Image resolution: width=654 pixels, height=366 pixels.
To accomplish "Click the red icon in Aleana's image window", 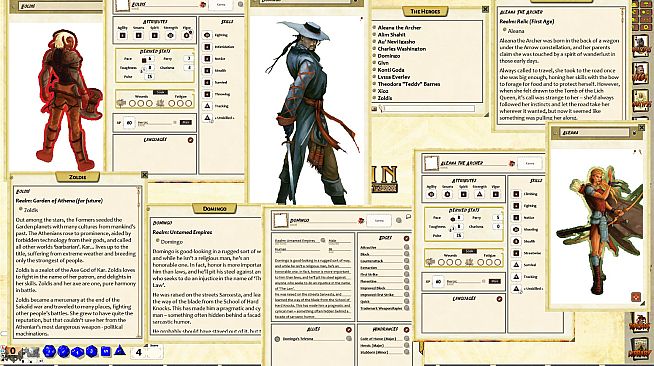I will point(636,297).
